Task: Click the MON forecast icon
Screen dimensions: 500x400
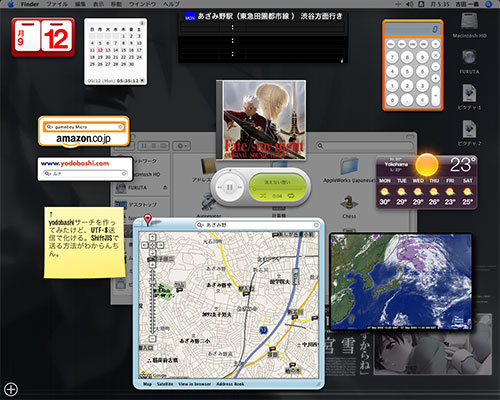Action: 385,192
